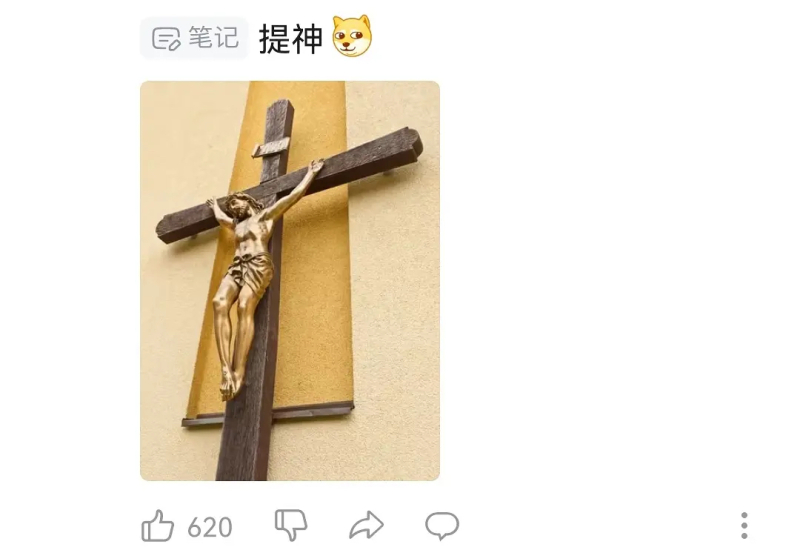Tap the thumbs-down dislike icon
The image size is (800, 550).
291,524
